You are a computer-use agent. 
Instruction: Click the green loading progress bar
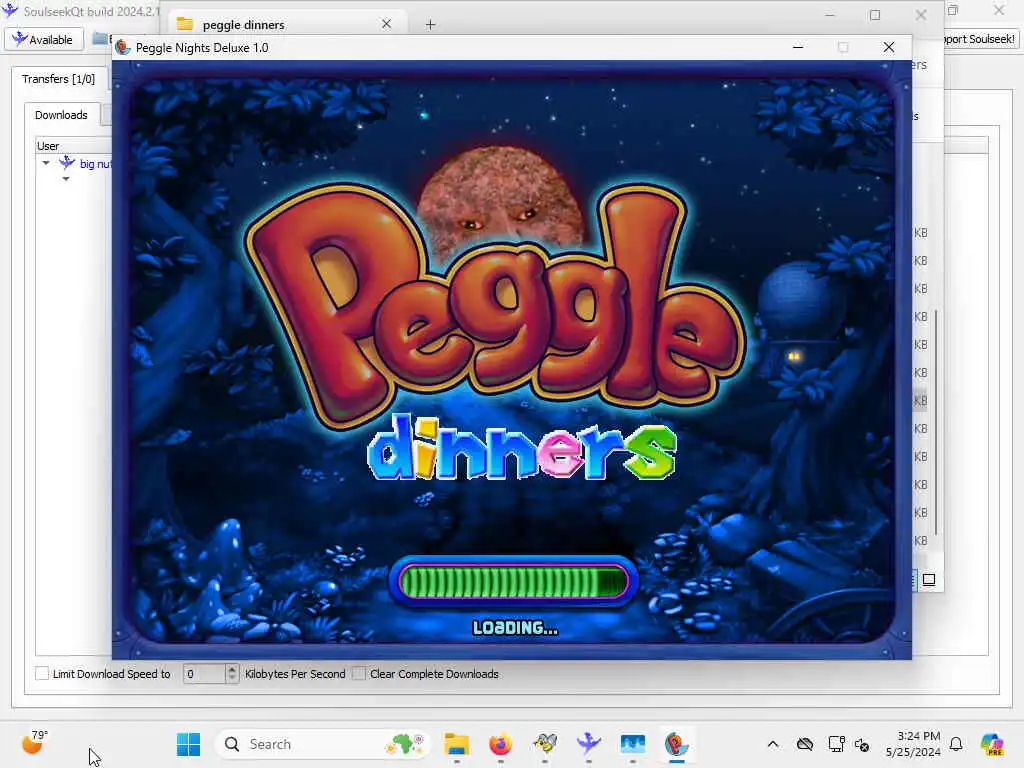pos(513,581)
